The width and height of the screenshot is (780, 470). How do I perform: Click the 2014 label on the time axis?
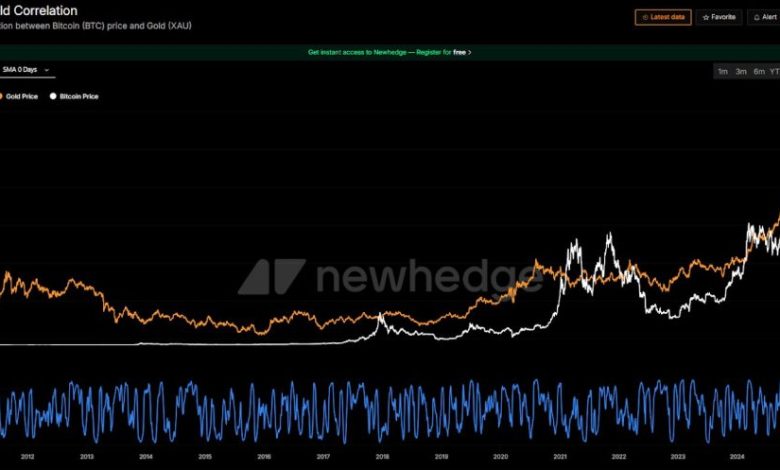(146, 457)
